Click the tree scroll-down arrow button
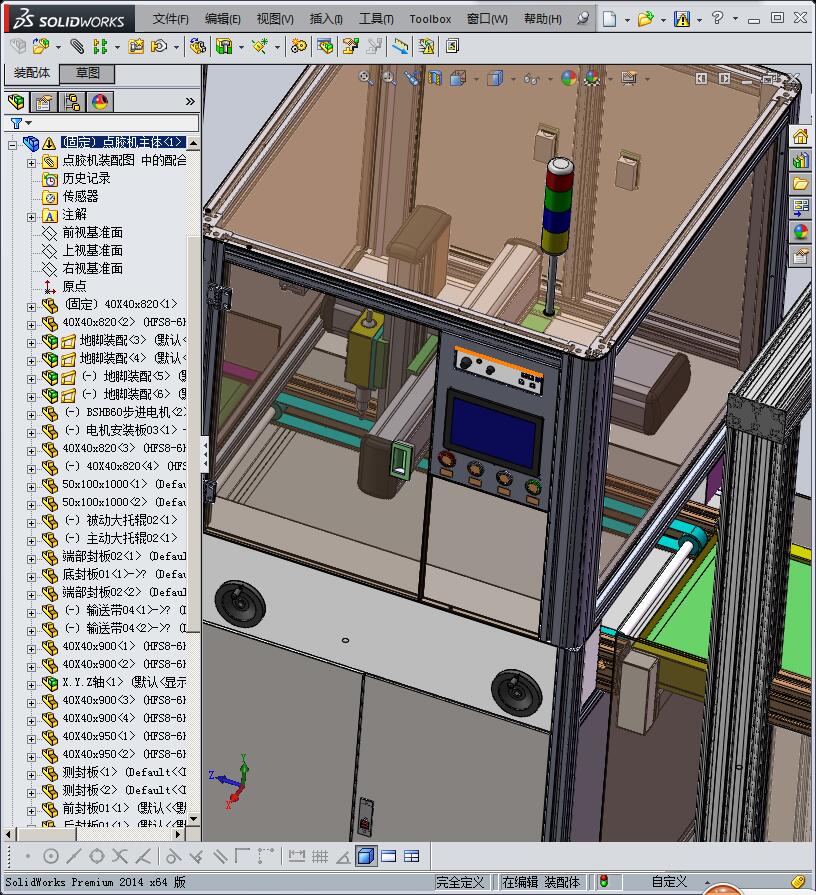 pos(193,819)
